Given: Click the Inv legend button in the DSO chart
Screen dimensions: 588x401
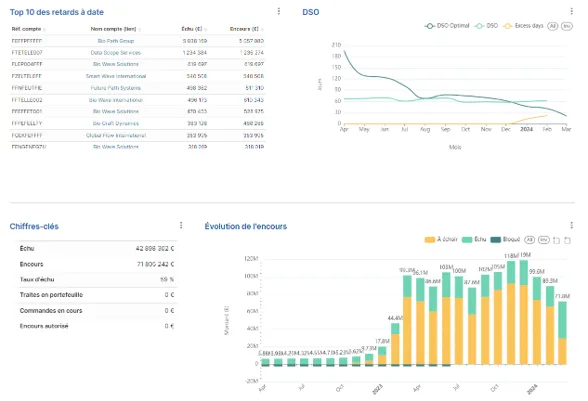Looking at the screenshot, I should 567,26.
